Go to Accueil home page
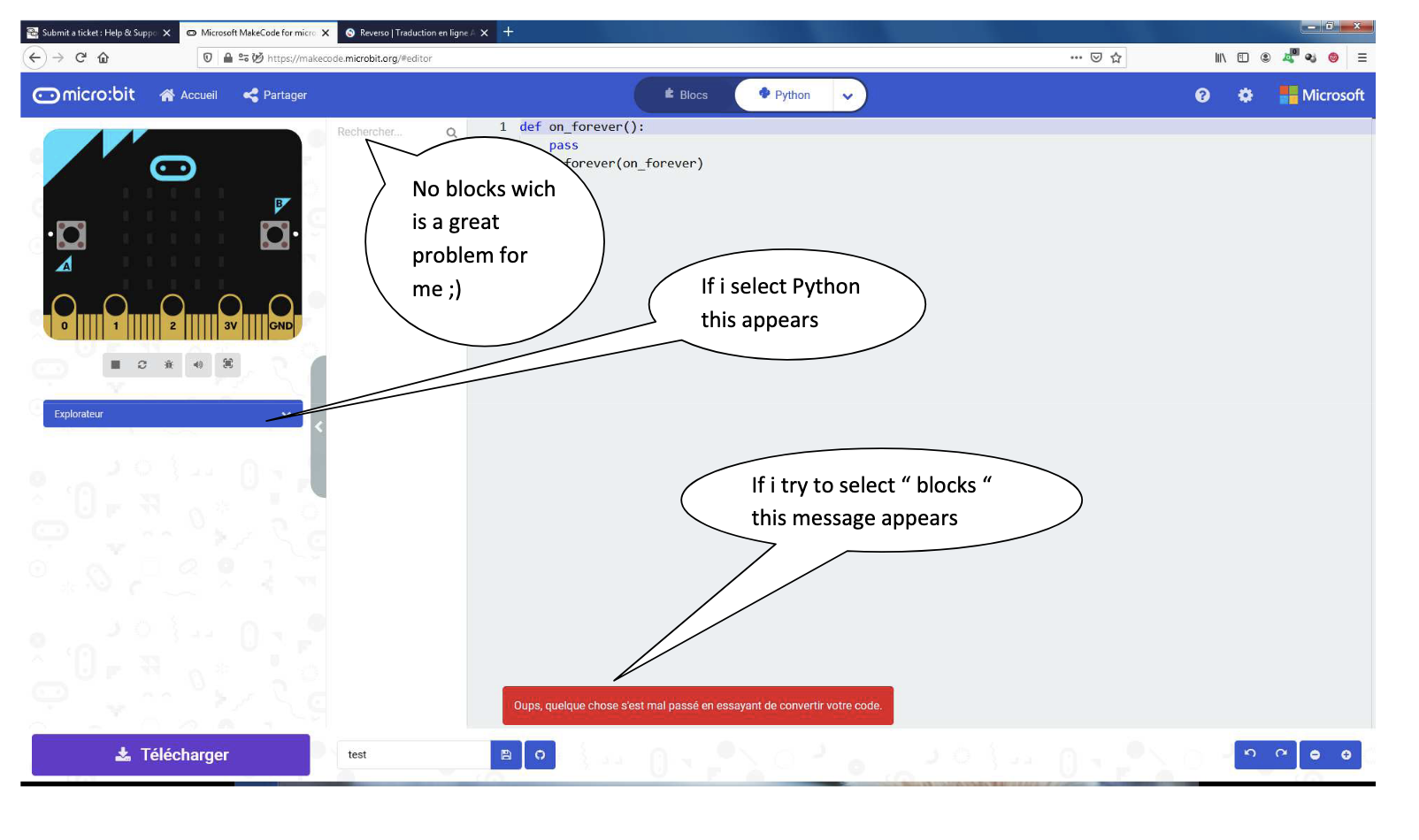Viewport: 1419px width, 840px height. [188, 95]
